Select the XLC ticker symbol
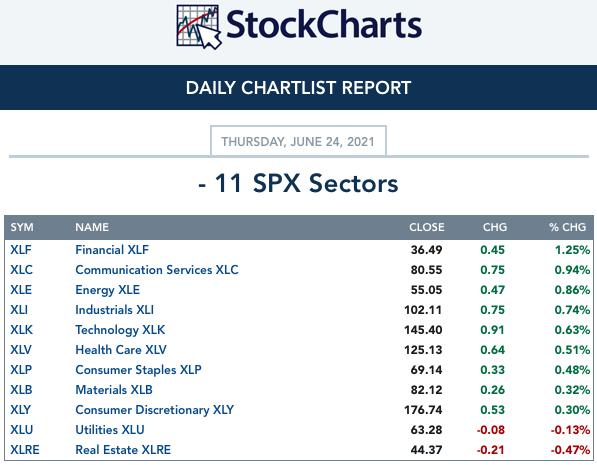 pos(21,270)
